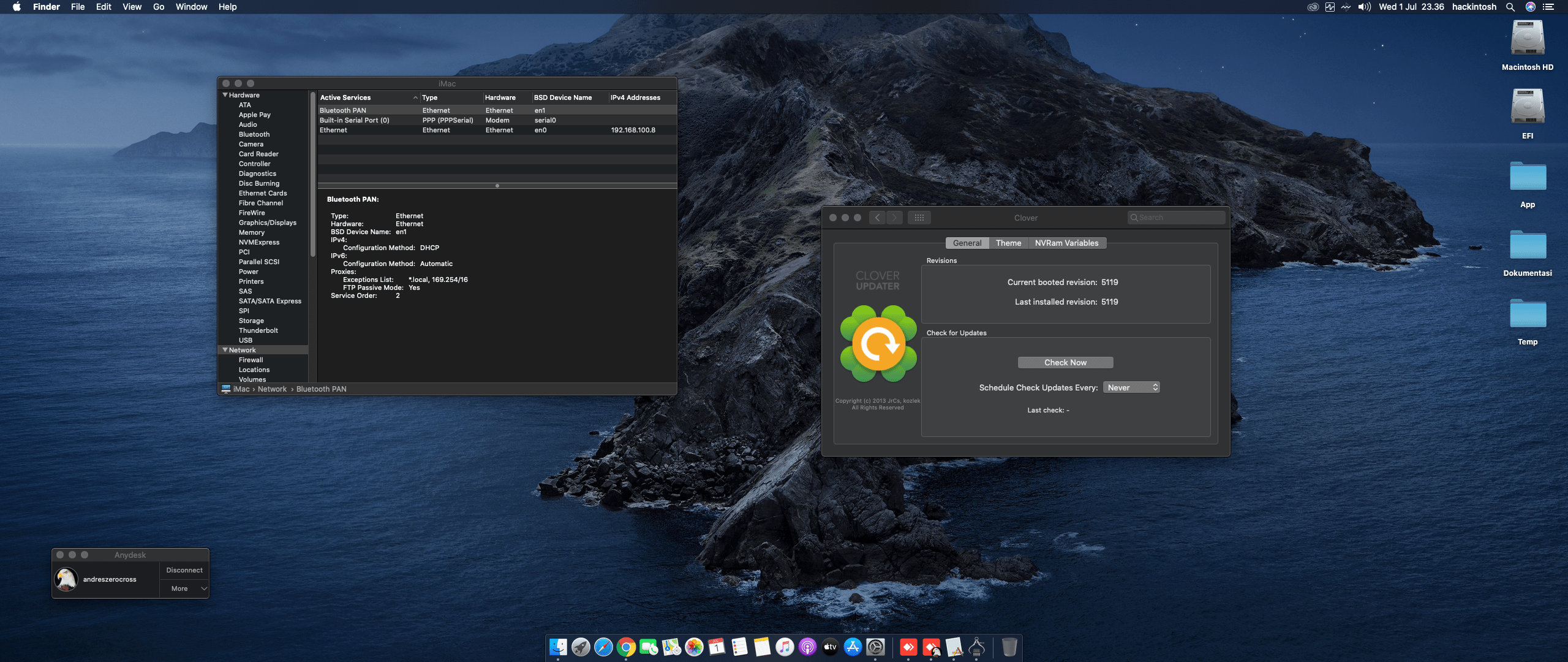Viewport: 1568px width, 662px height.
Task: Switch to the Theme tab in Clover
Action: pyautogui.click(x=1008, y=243)
